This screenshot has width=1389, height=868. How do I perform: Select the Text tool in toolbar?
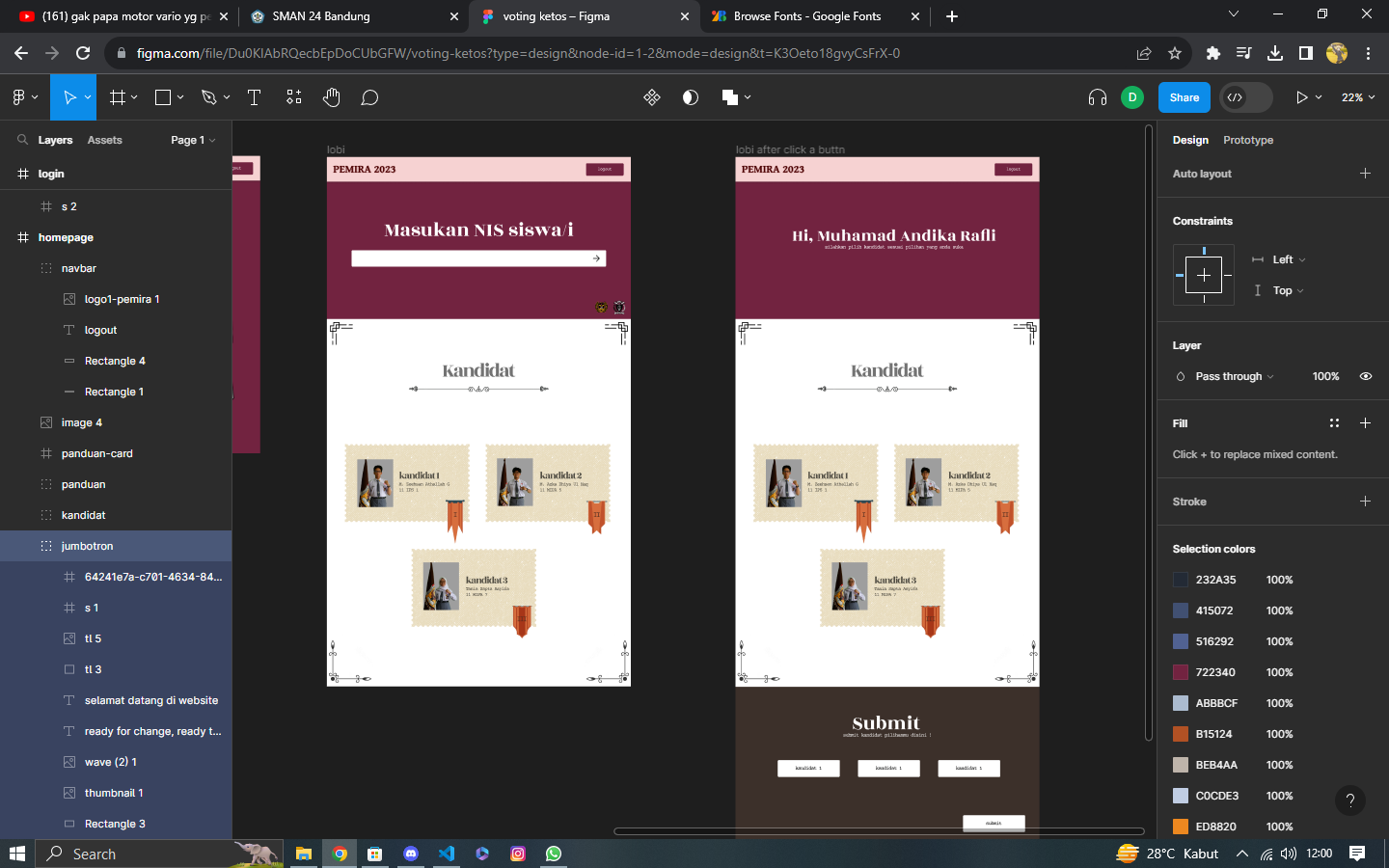pyautogui.click(x=255, y=97)
